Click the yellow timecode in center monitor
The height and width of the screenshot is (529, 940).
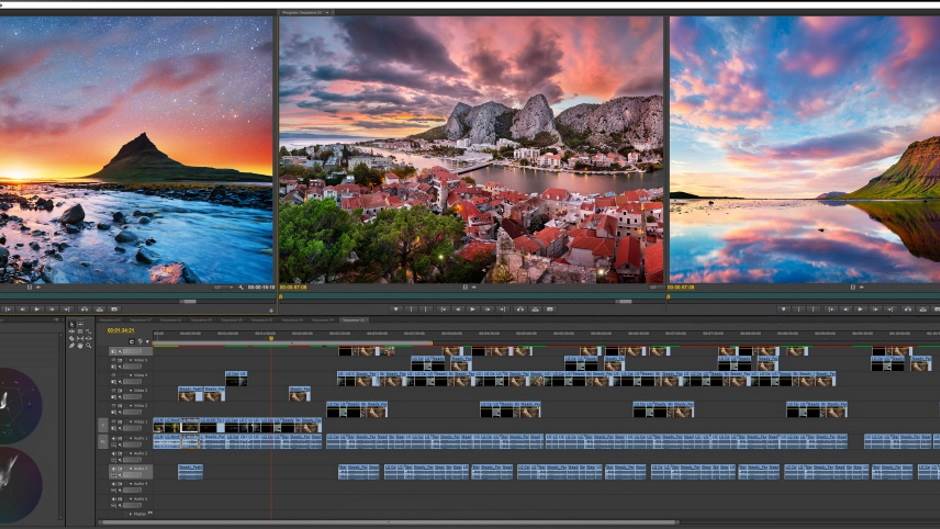coord(293,287)
